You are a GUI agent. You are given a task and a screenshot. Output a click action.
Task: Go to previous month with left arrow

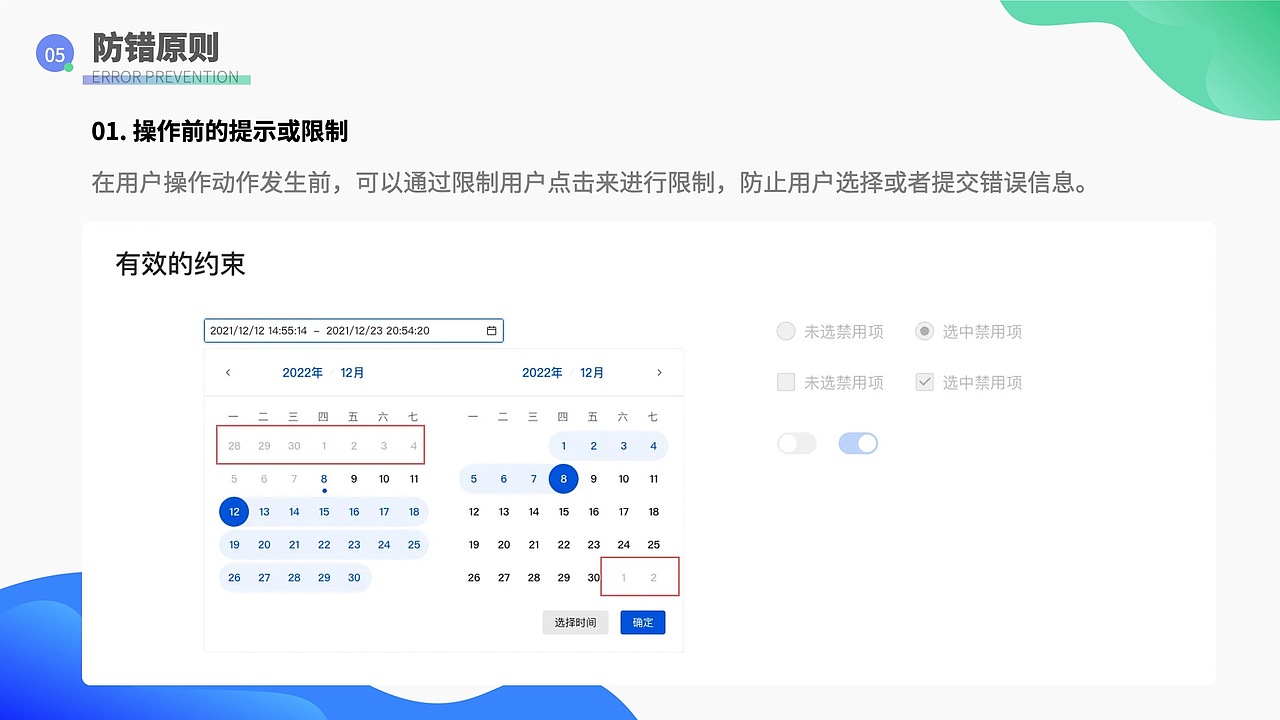(228, 373)
